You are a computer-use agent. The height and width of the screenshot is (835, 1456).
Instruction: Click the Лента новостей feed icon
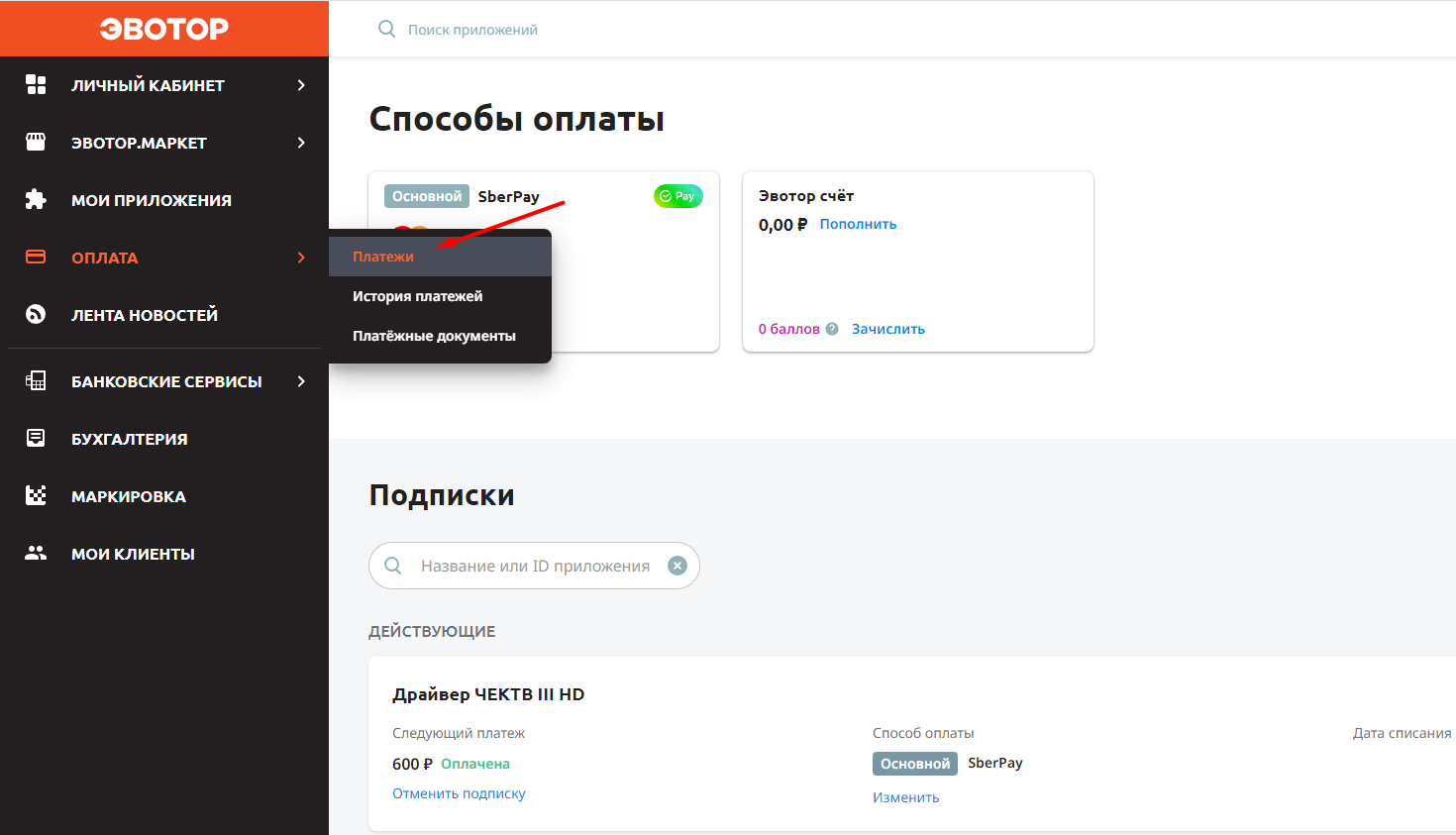click(x=36, y=314)
